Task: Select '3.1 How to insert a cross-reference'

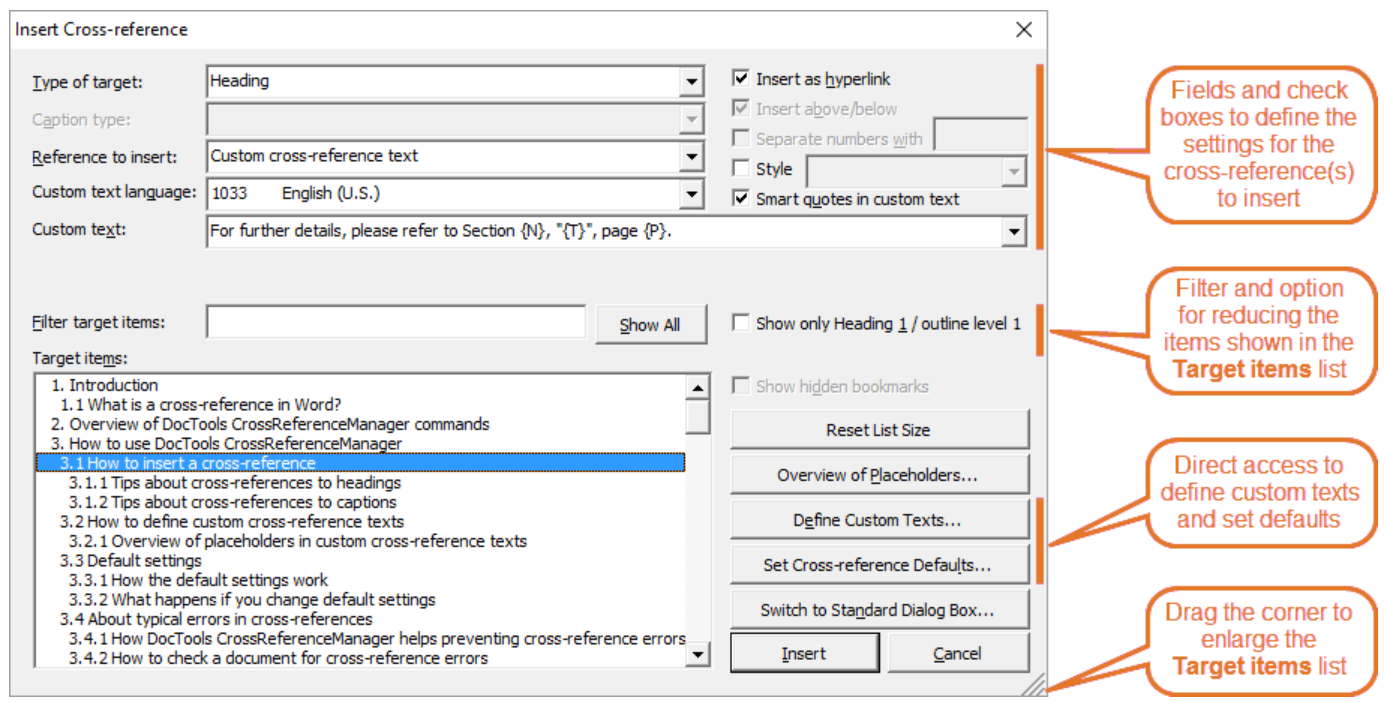Action: [360, 463]
